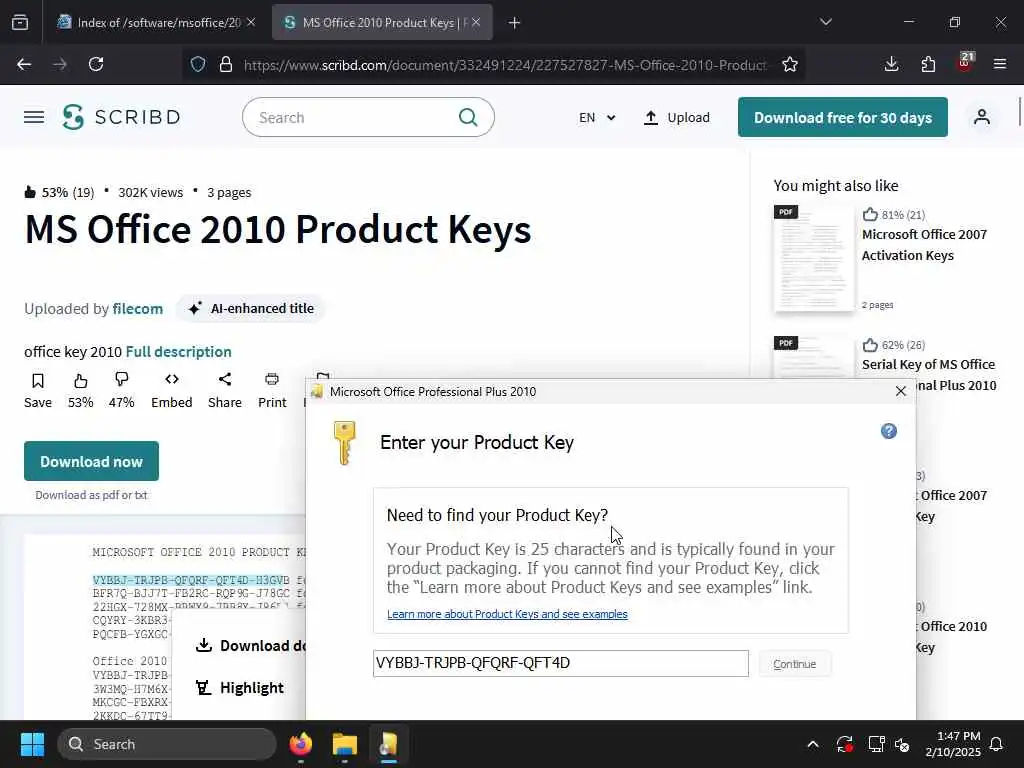
Task: Open Learn more about Product Keys link
Action: [x=507, y=614]
